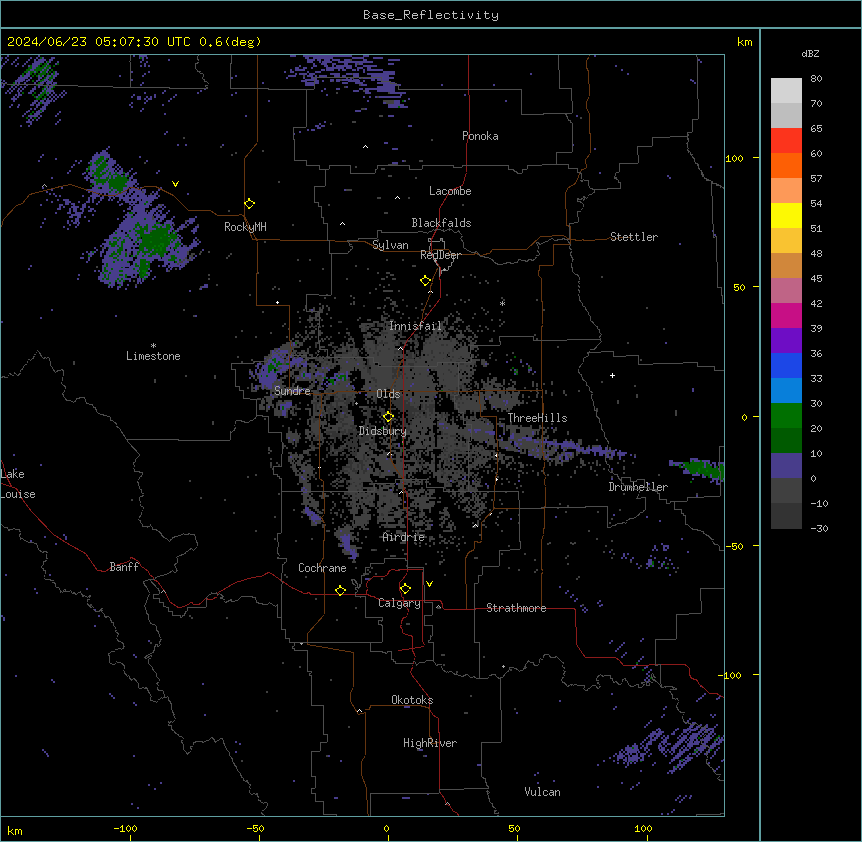Click the 80 value on the dBZ scale
Image resolution: width=862 pixels, height=842 pixels.
pos(816,79)
